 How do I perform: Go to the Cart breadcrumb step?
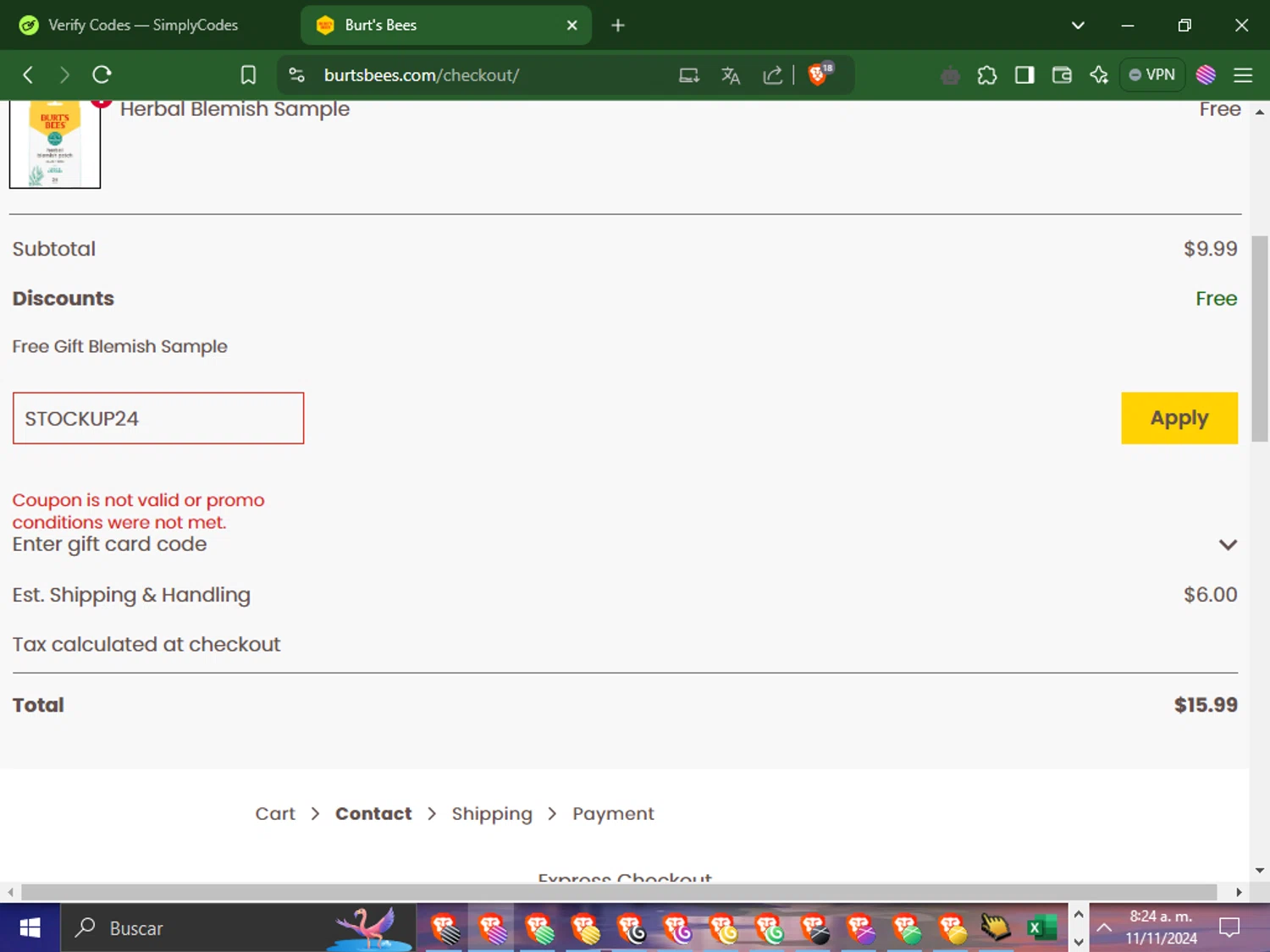pyautogui.click(x=275, y=813)
